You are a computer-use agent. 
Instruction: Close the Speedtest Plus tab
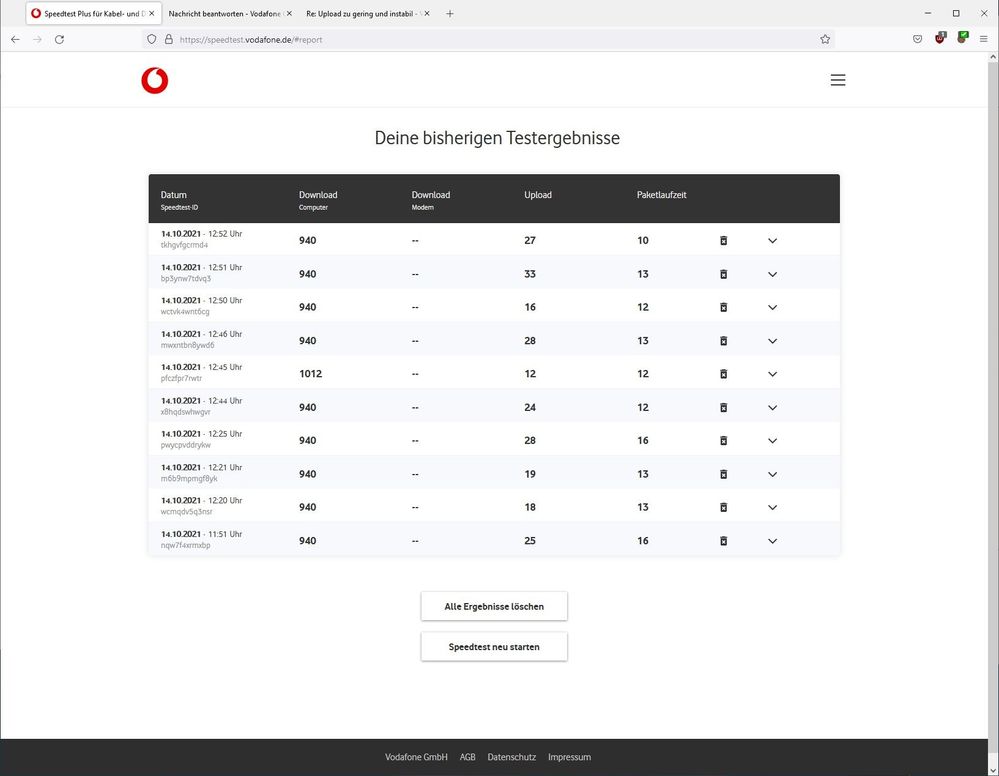pos(152,13)
